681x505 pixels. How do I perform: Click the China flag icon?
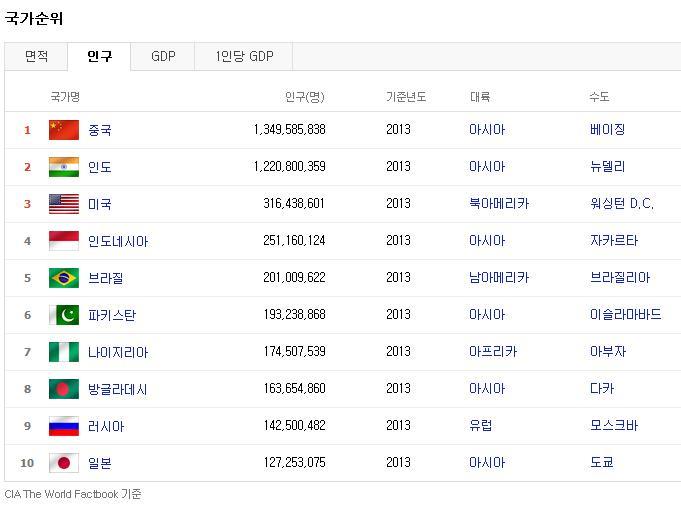tap(64, 130)
